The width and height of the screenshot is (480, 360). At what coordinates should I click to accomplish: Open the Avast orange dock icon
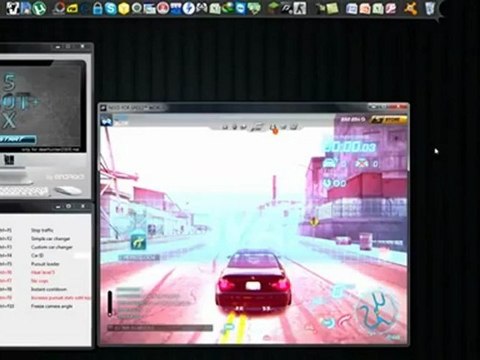point(410,8)
